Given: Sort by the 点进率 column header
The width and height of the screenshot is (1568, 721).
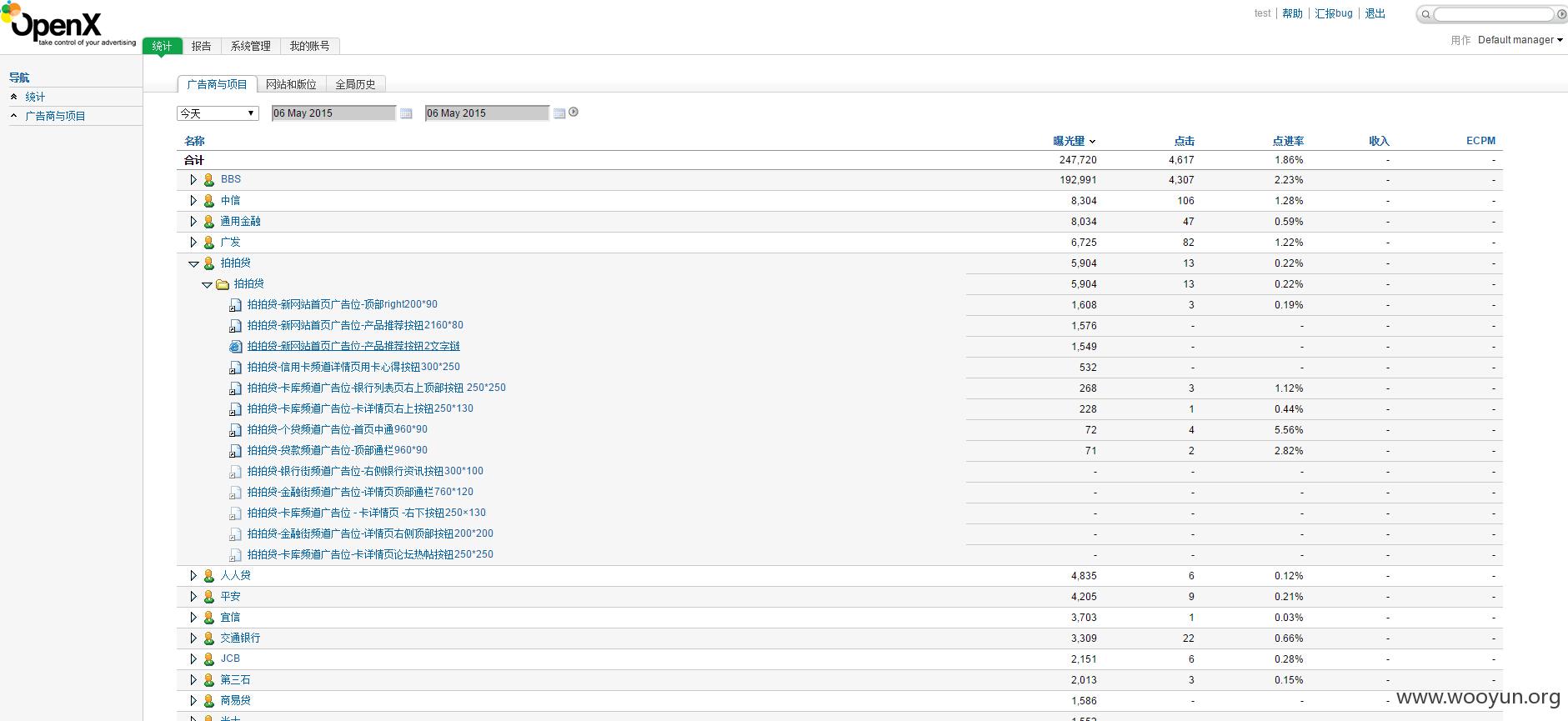Looking at the screenshot, I should pyautogui.click(x=1288, y=141).
